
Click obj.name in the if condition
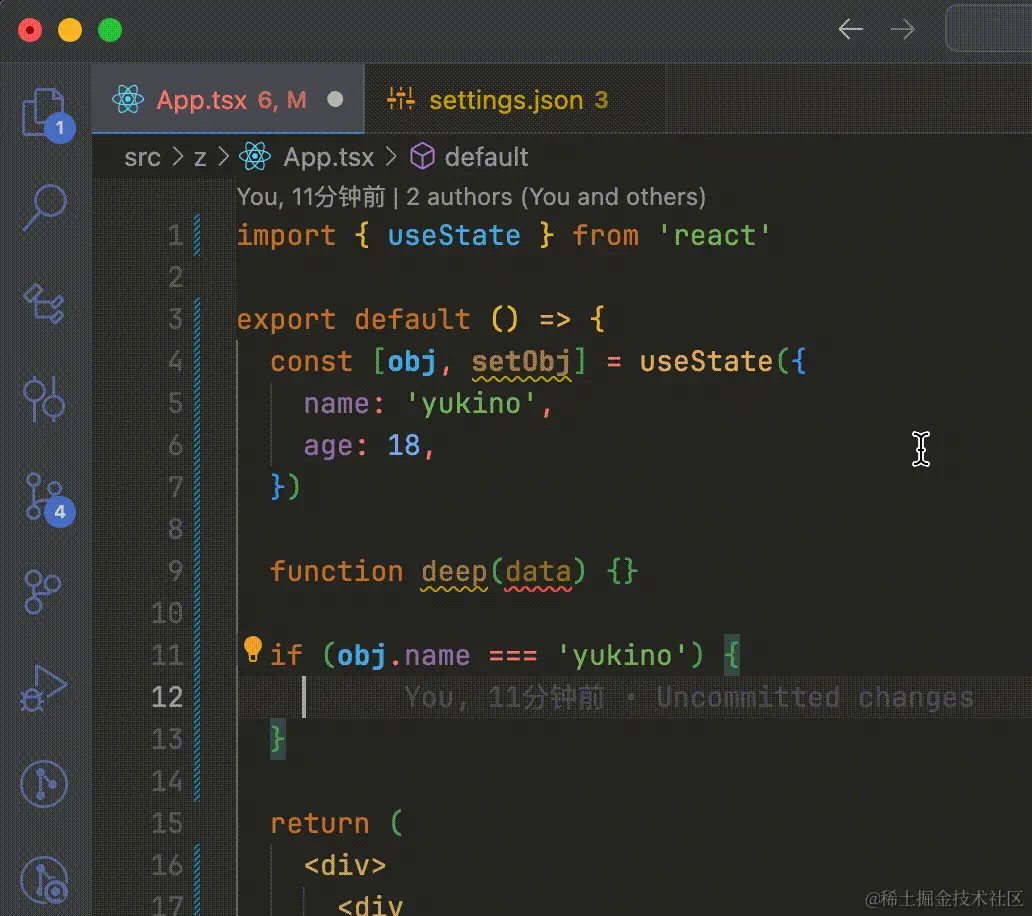[403, 656]
